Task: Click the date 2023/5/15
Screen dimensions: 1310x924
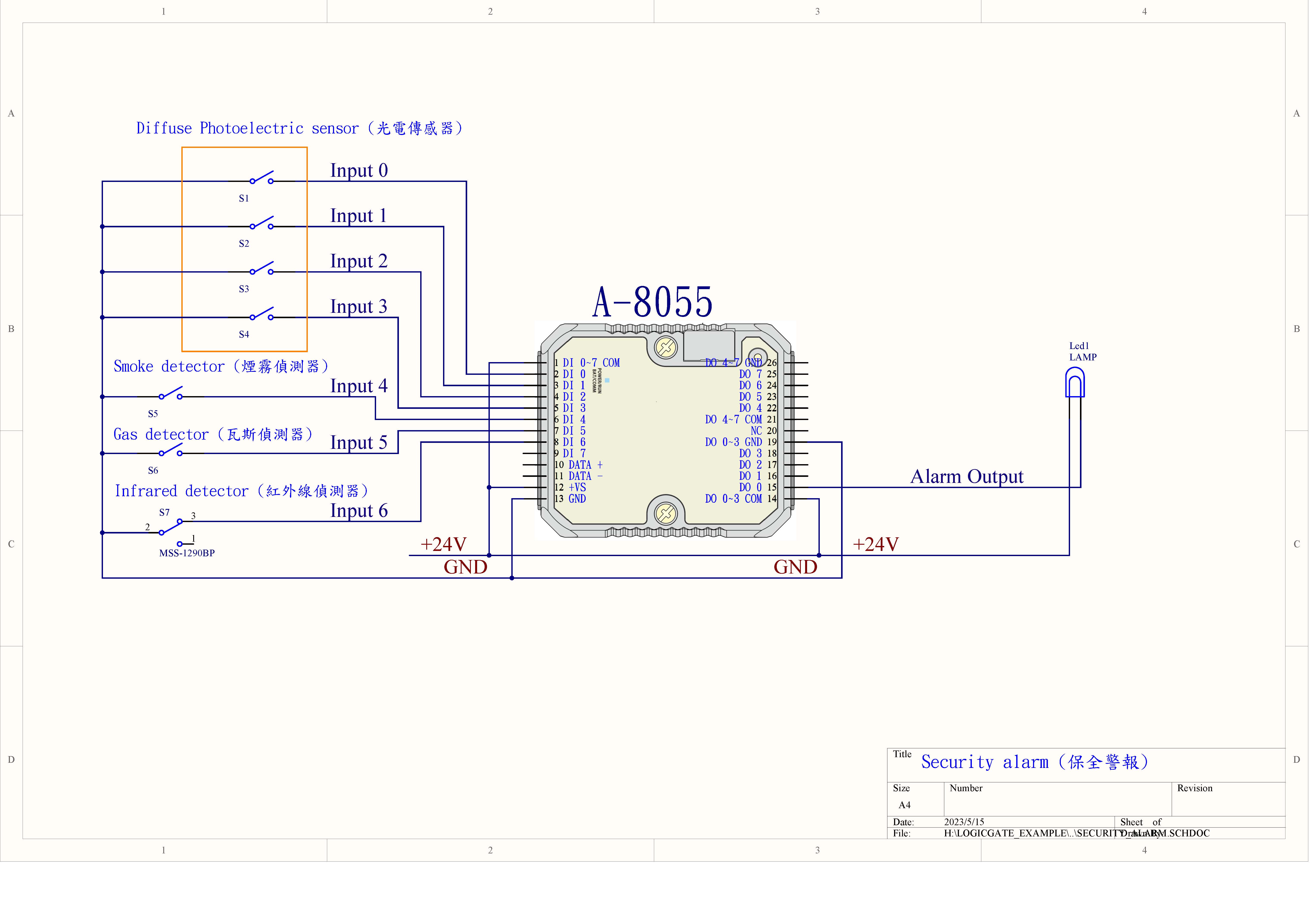Action: pos(964,822)
